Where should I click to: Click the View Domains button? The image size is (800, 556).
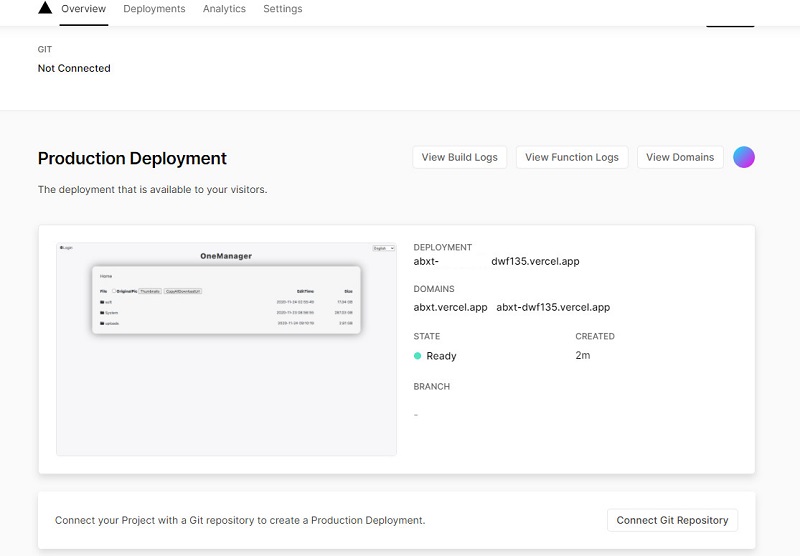coord(680,157)
